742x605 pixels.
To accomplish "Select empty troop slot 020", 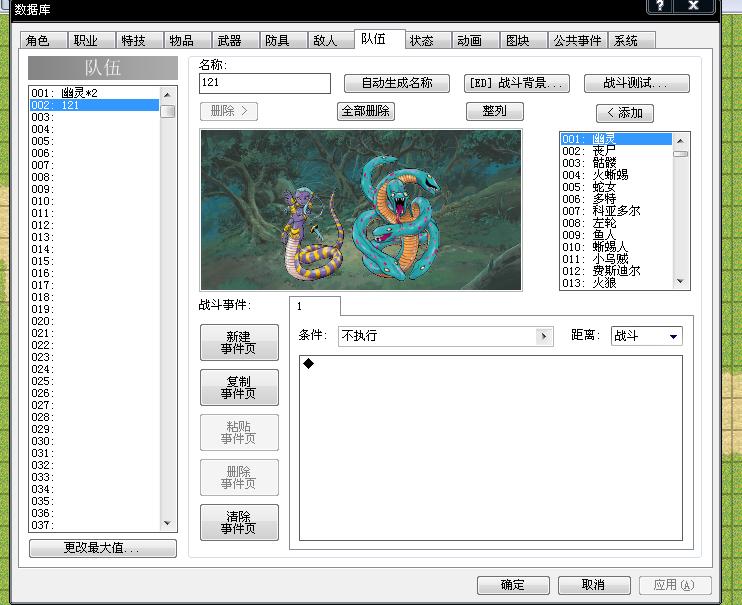I will point(94,321).
